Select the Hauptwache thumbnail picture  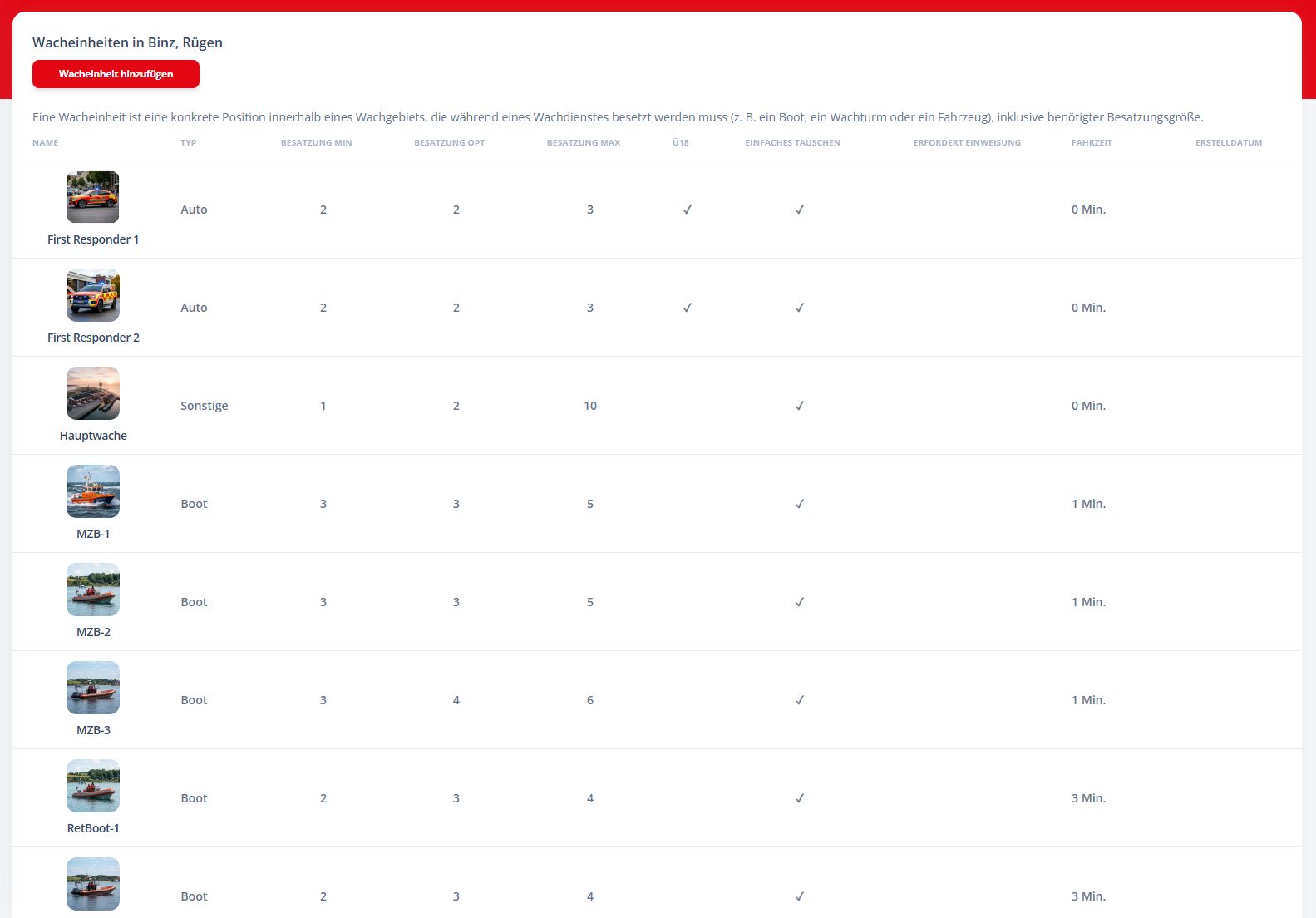pos(93,393)
